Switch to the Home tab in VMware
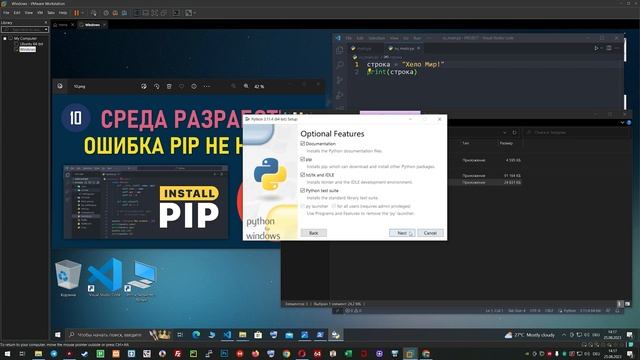The image size is (640, 360). (x=62, y=25)
